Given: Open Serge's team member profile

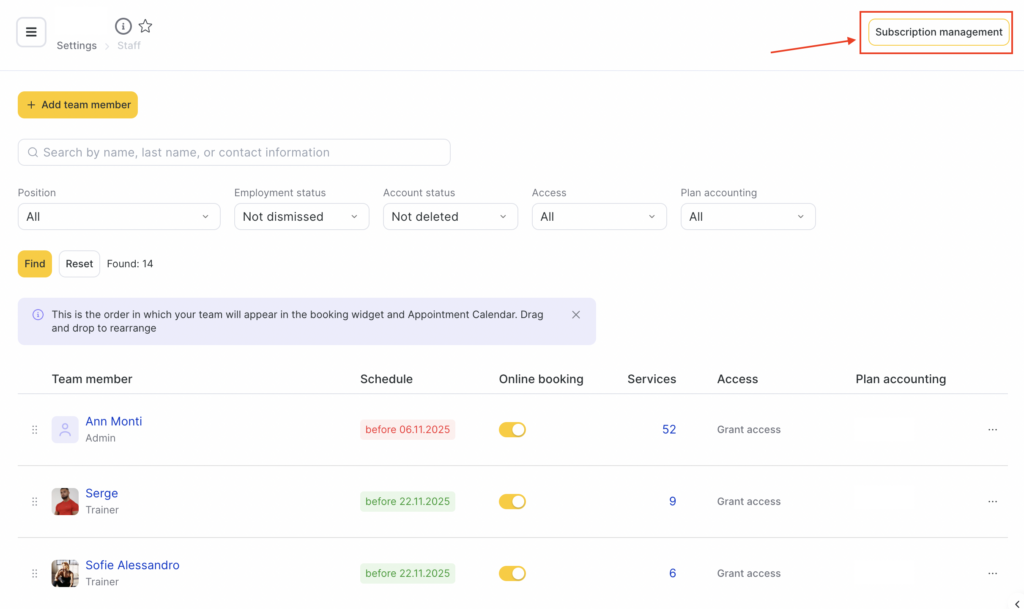Looking at the screenshot, I should pos(101,493).
